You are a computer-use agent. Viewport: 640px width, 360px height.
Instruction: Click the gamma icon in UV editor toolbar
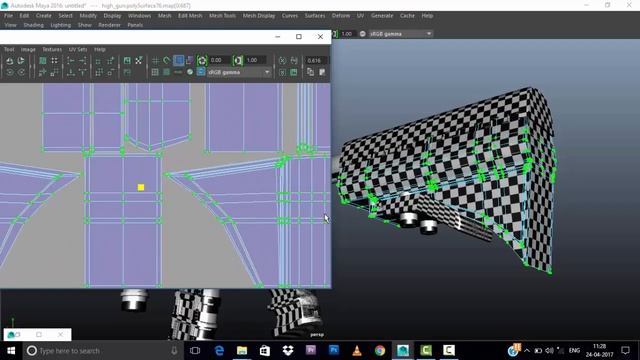tap(238, 60)
